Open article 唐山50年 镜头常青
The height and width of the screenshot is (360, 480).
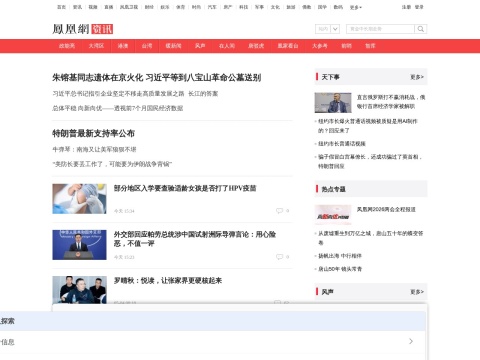(x=340, y=269)
